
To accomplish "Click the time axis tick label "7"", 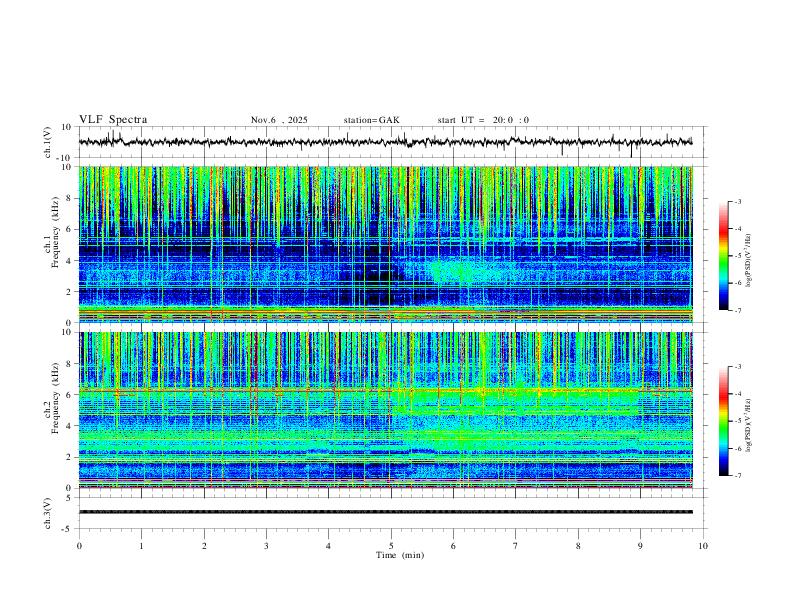I will [516, 546].
